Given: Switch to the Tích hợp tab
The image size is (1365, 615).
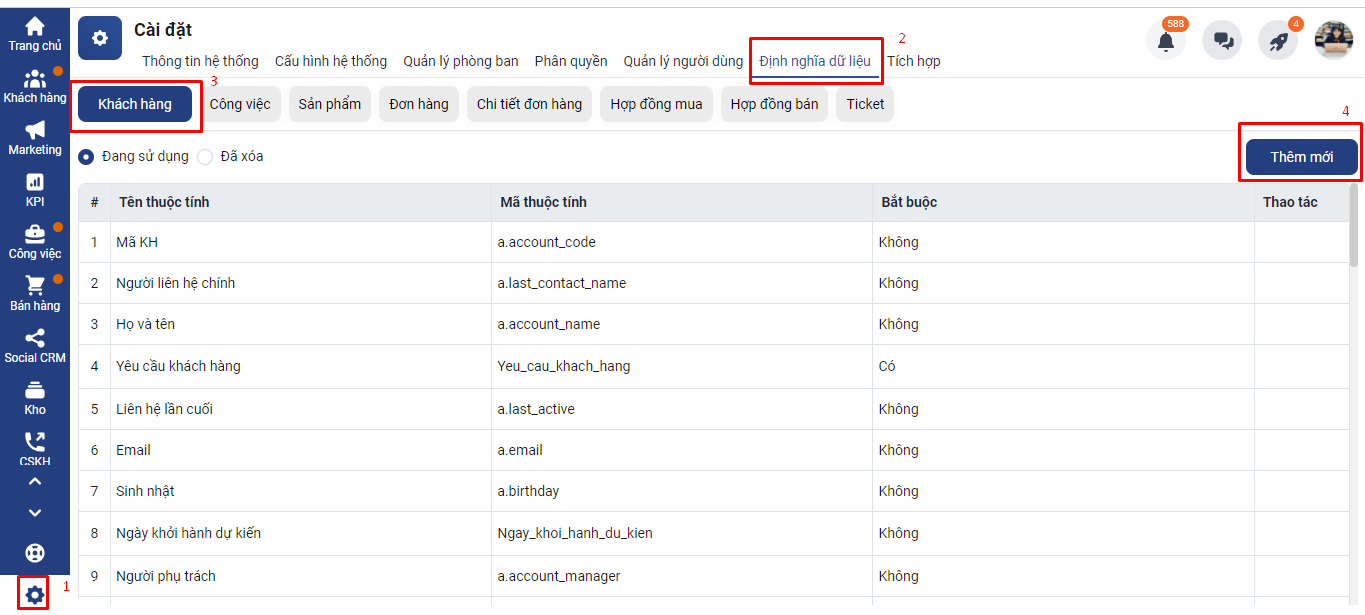Looking at the screenshot, I should (913, 61).
